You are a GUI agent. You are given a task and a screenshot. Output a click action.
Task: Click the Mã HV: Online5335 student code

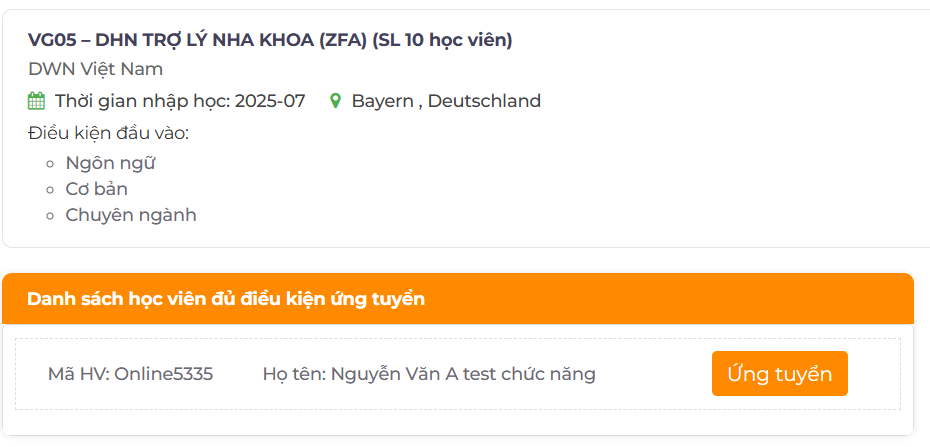130,374
